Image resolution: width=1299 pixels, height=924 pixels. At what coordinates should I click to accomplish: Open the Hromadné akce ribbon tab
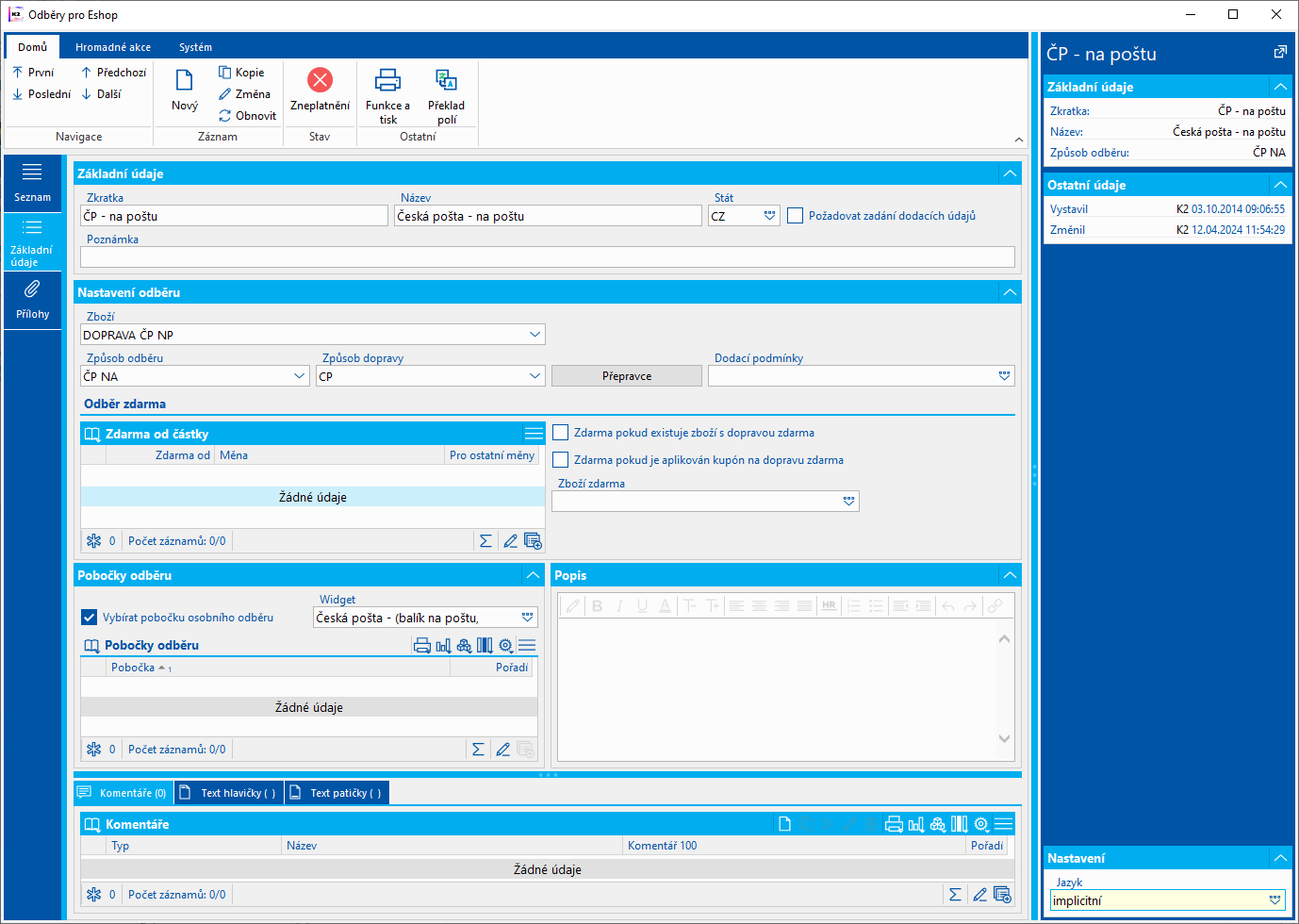tap(113, 47)
